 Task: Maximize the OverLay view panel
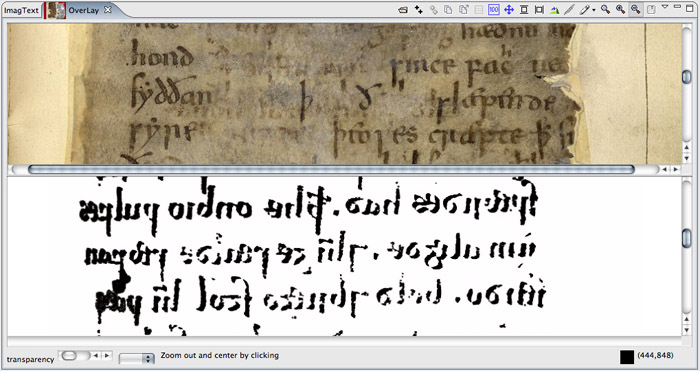(689, 7)
